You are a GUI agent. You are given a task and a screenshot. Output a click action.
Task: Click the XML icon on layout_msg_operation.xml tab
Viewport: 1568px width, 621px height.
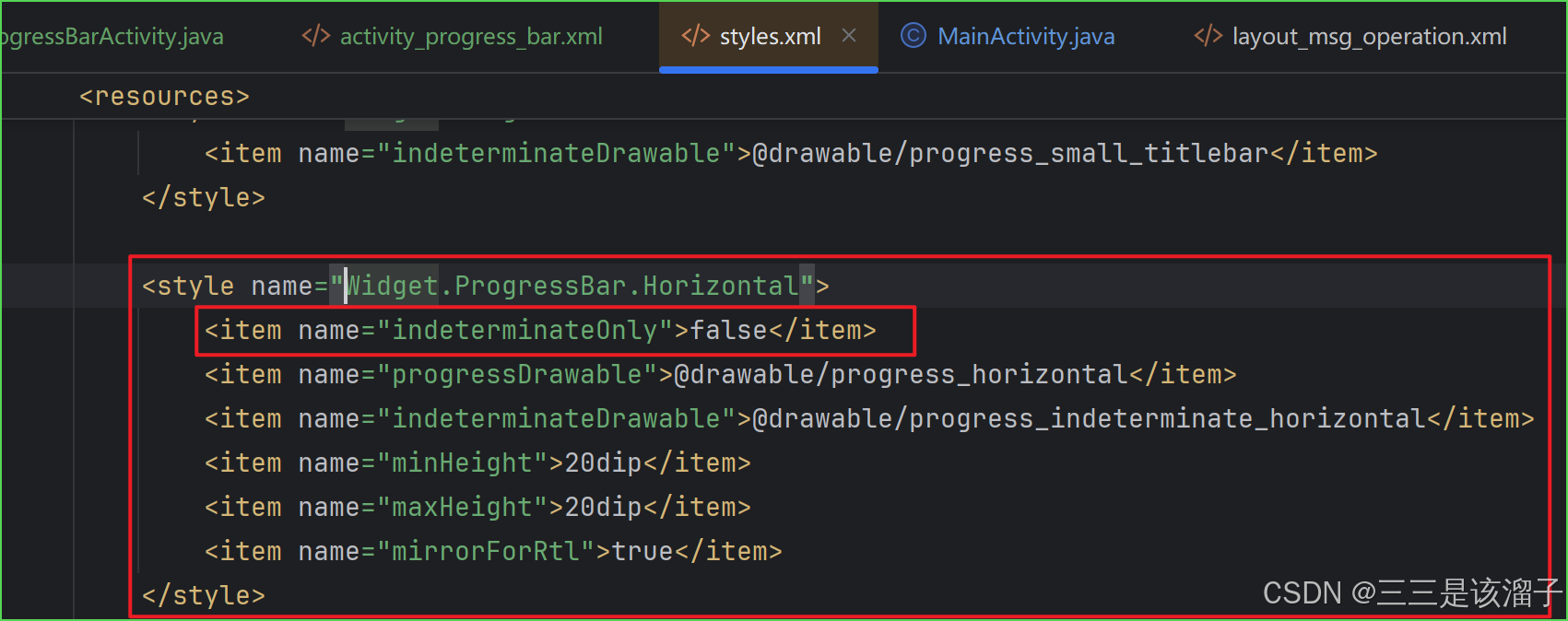click(x=1208, y=36)
